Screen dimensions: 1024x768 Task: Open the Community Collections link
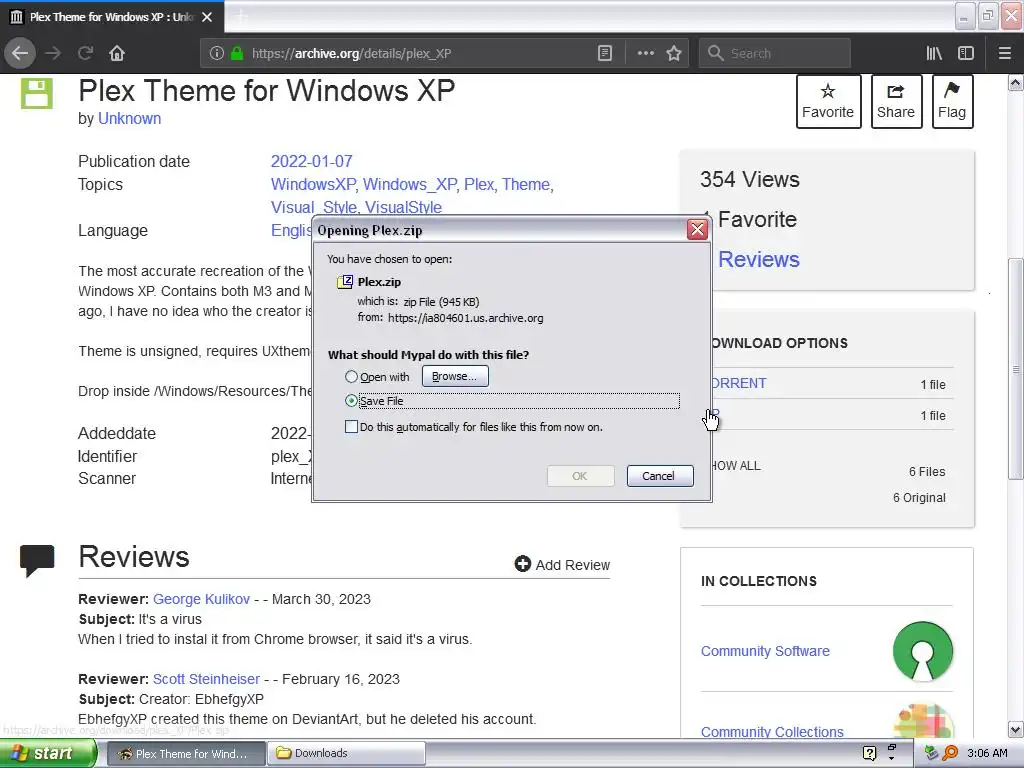pyautogui.click(x=772, y=731)
